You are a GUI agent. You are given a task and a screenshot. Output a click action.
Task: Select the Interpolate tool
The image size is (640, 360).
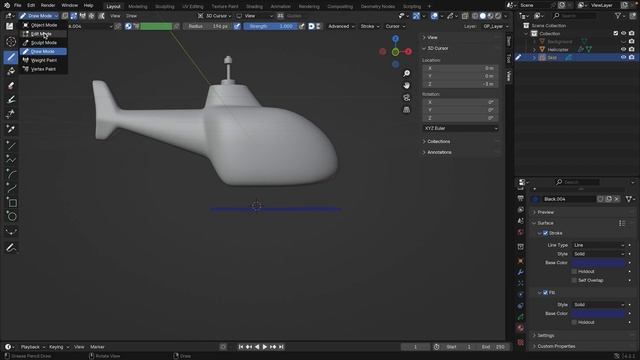(11, 232)
